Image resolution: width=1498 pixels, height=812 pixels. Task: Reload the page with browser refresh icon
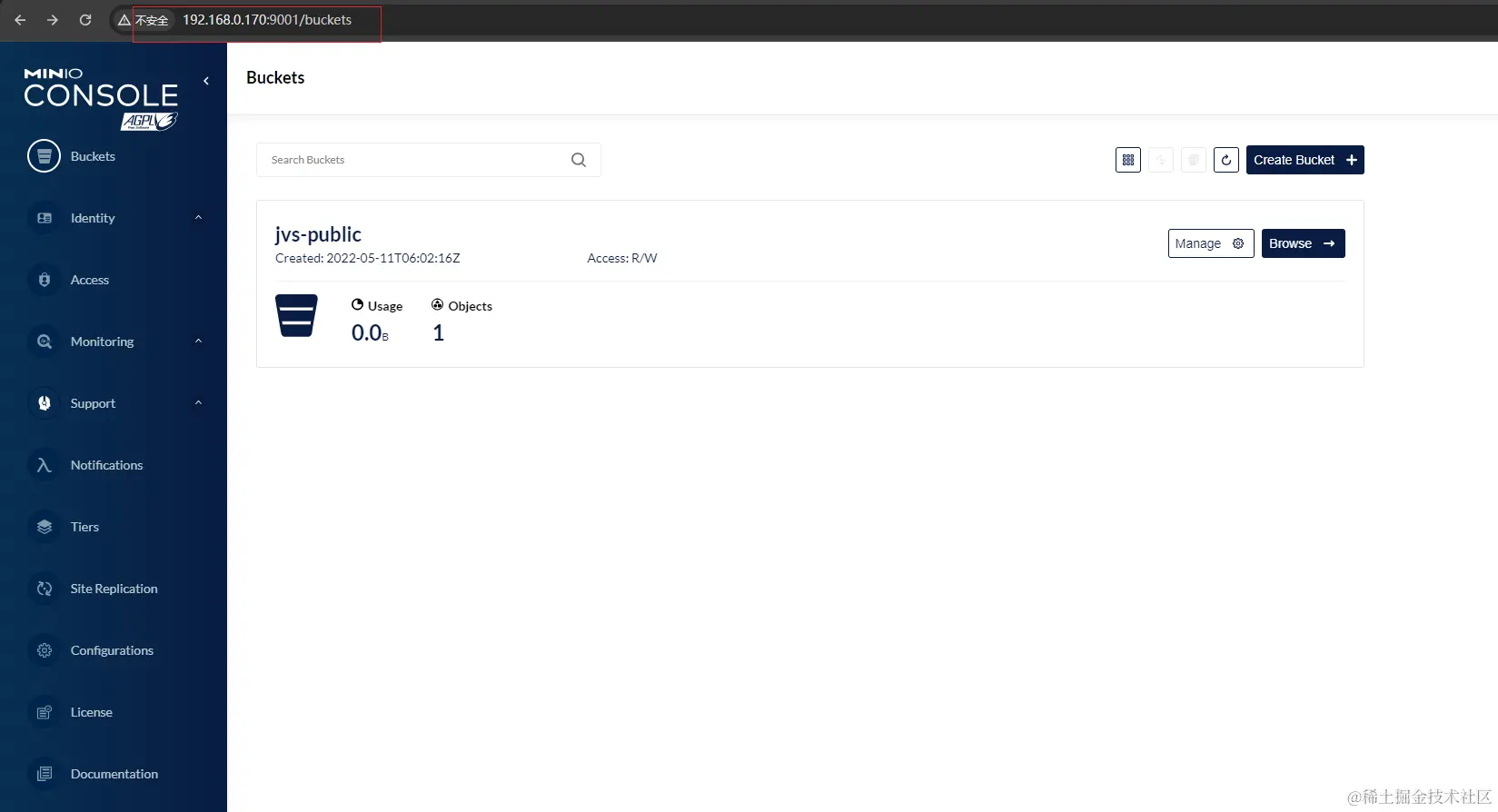pyautogui.click(x=85, y=20)
